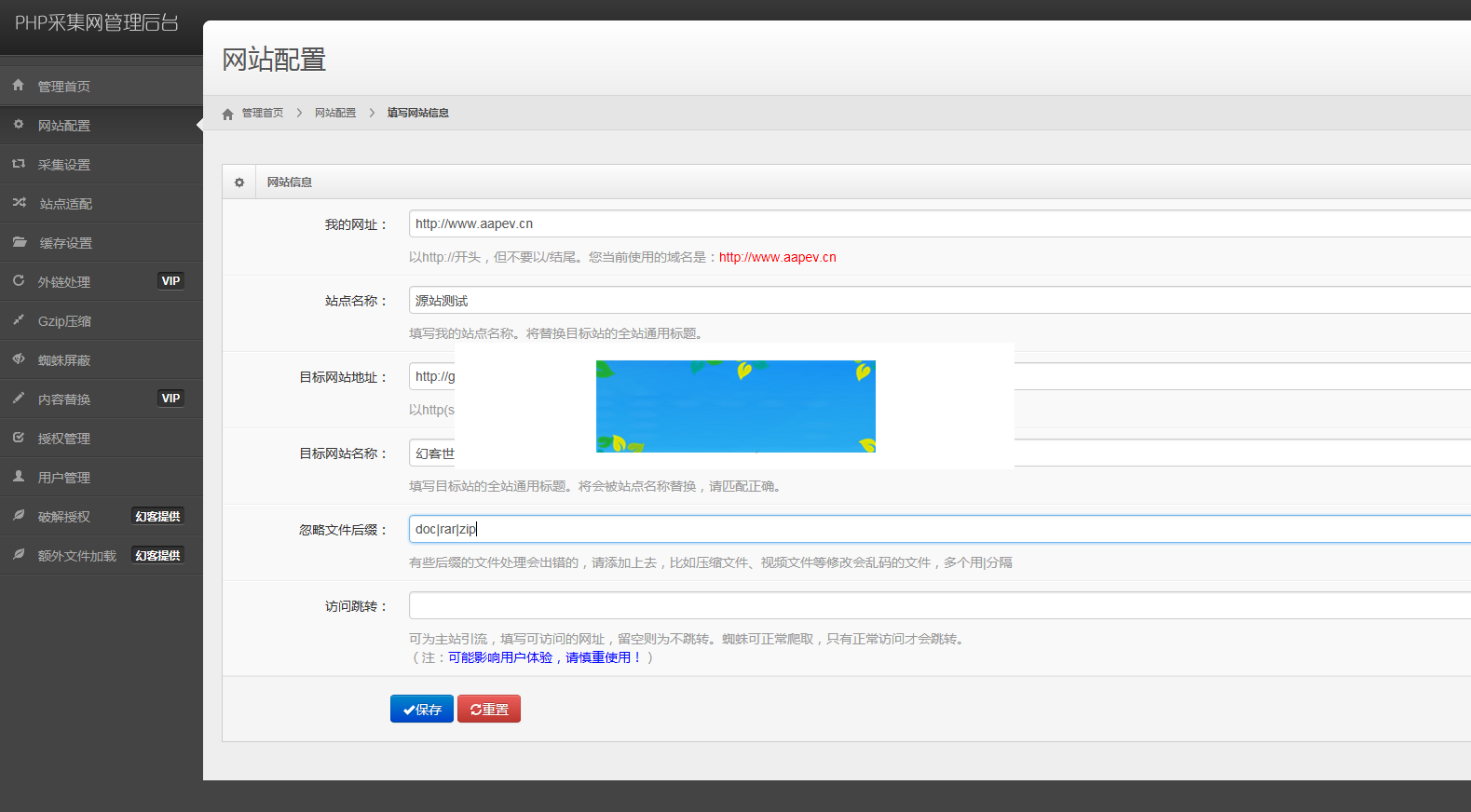Open 额外文件加载 in the sidebar
The image size is (1471, 812).
(x=76, y=556)
